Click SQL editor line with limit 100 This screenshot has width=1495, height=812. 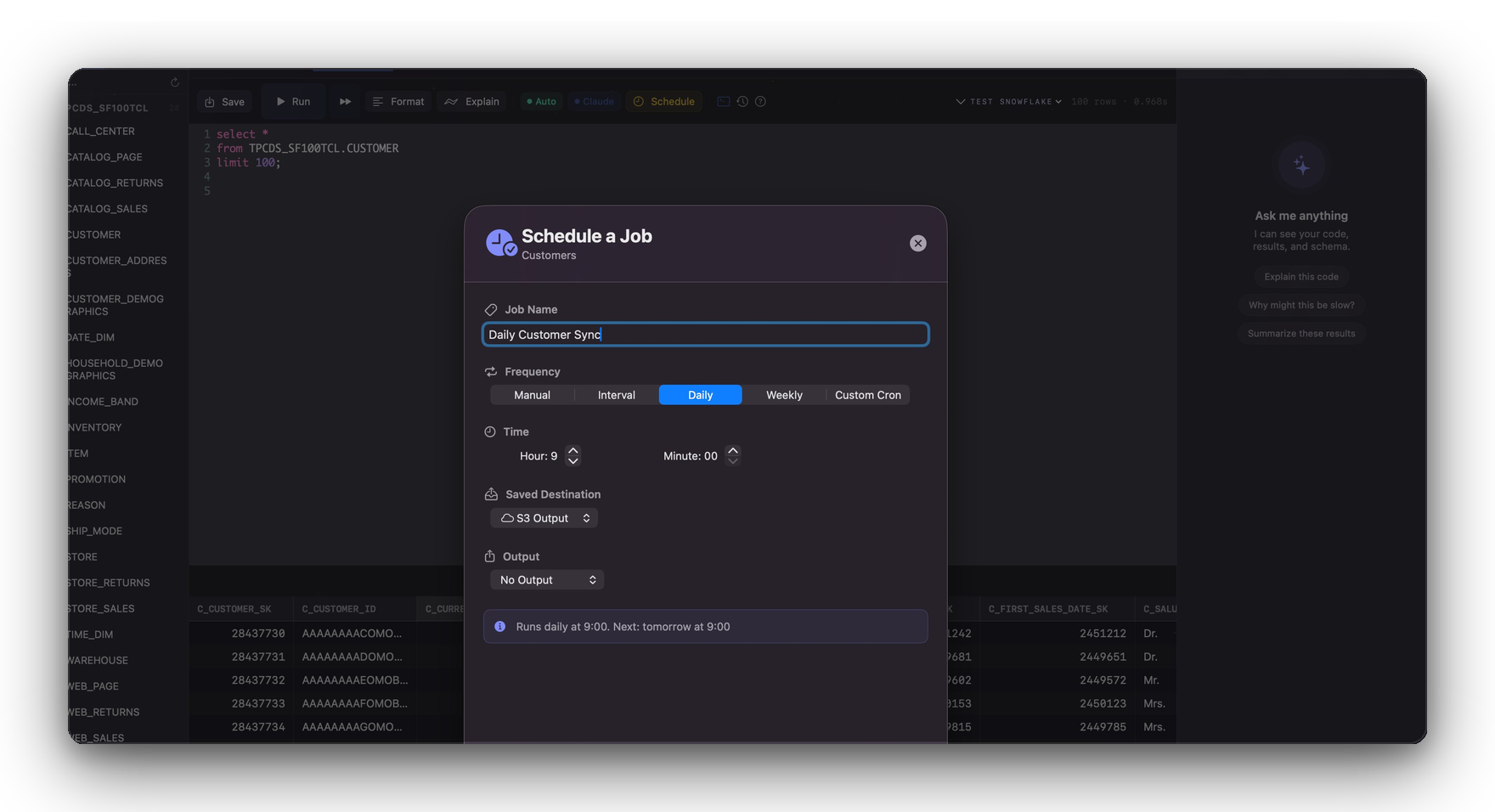click(x=248, y=163)
